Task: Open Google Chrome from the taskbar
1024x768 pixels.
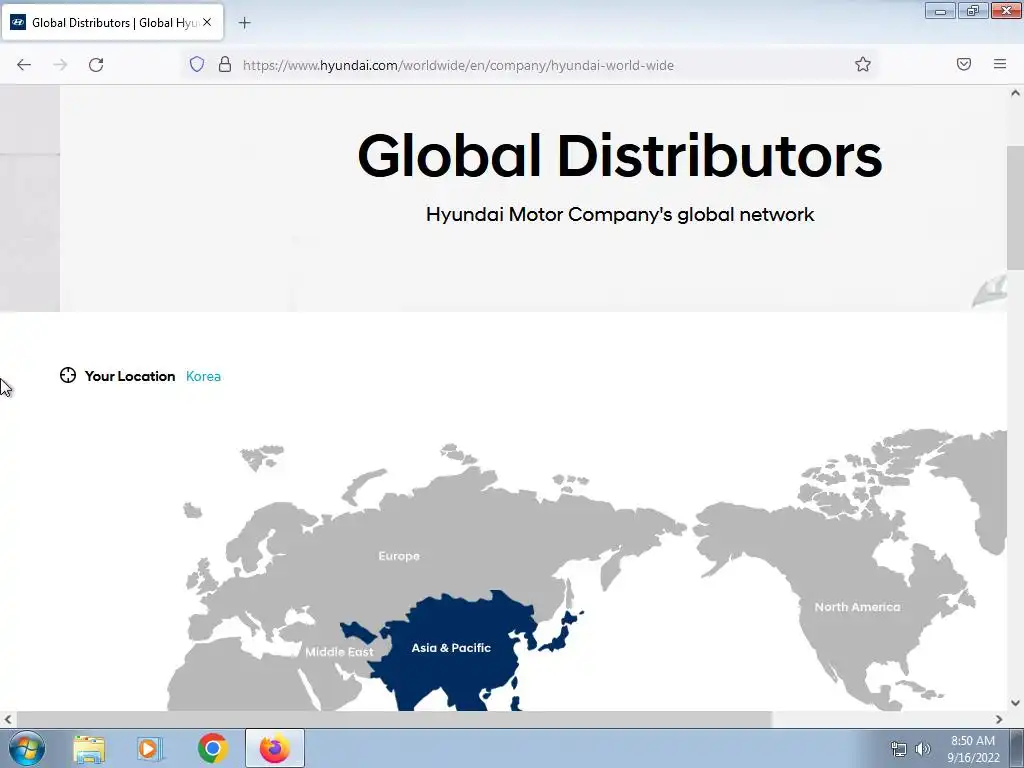Action: coord(212,748)
